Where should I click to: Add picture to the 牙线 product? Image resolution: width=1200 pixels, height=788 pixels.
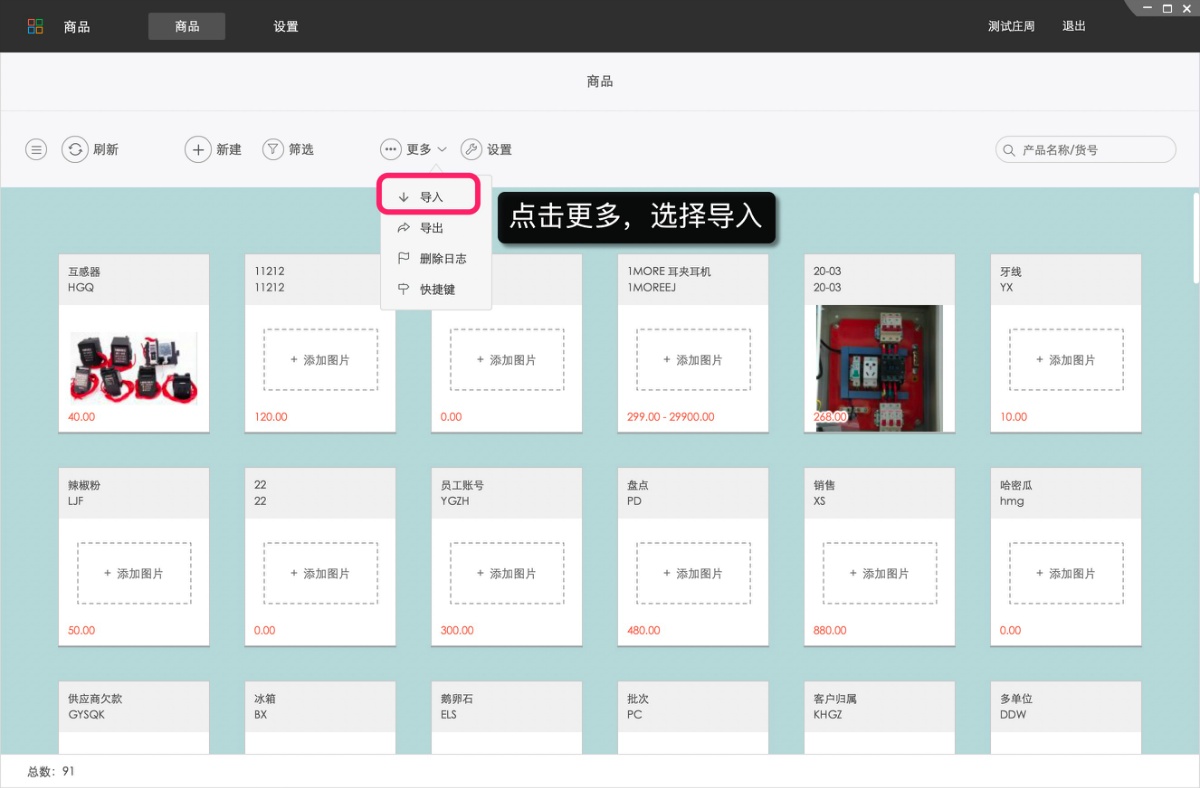coord(1067,360)
